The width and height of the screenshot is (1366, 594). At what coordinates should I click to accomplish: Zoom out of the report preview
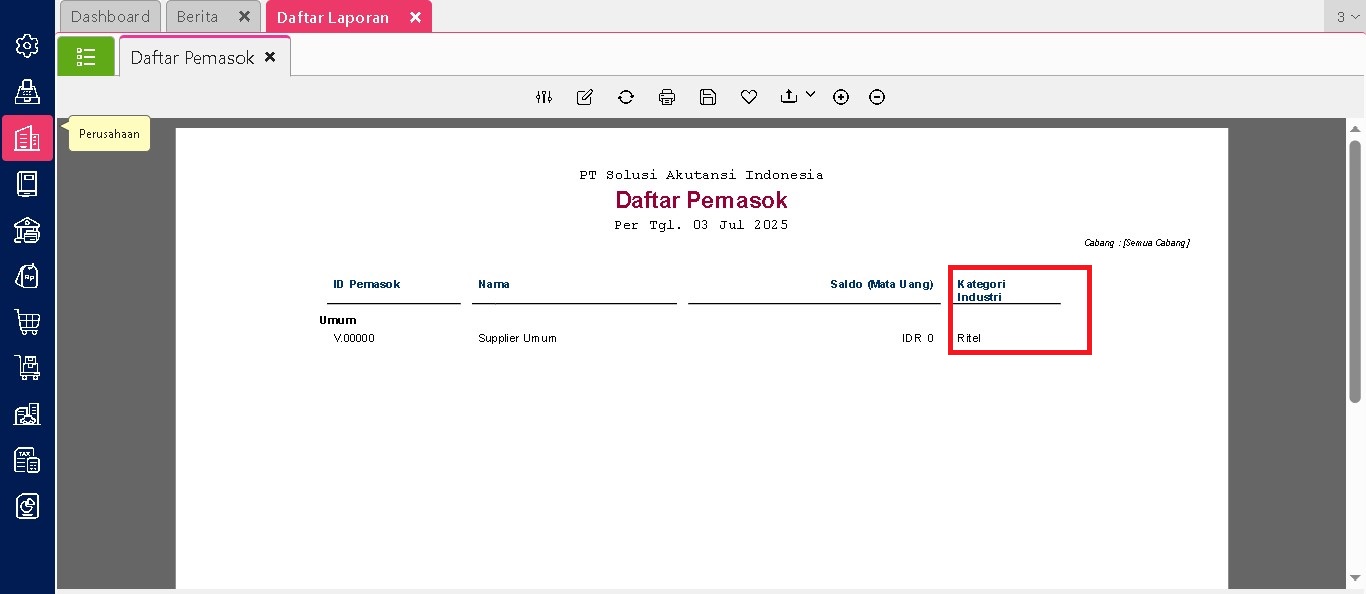click(x=877, y=97)
